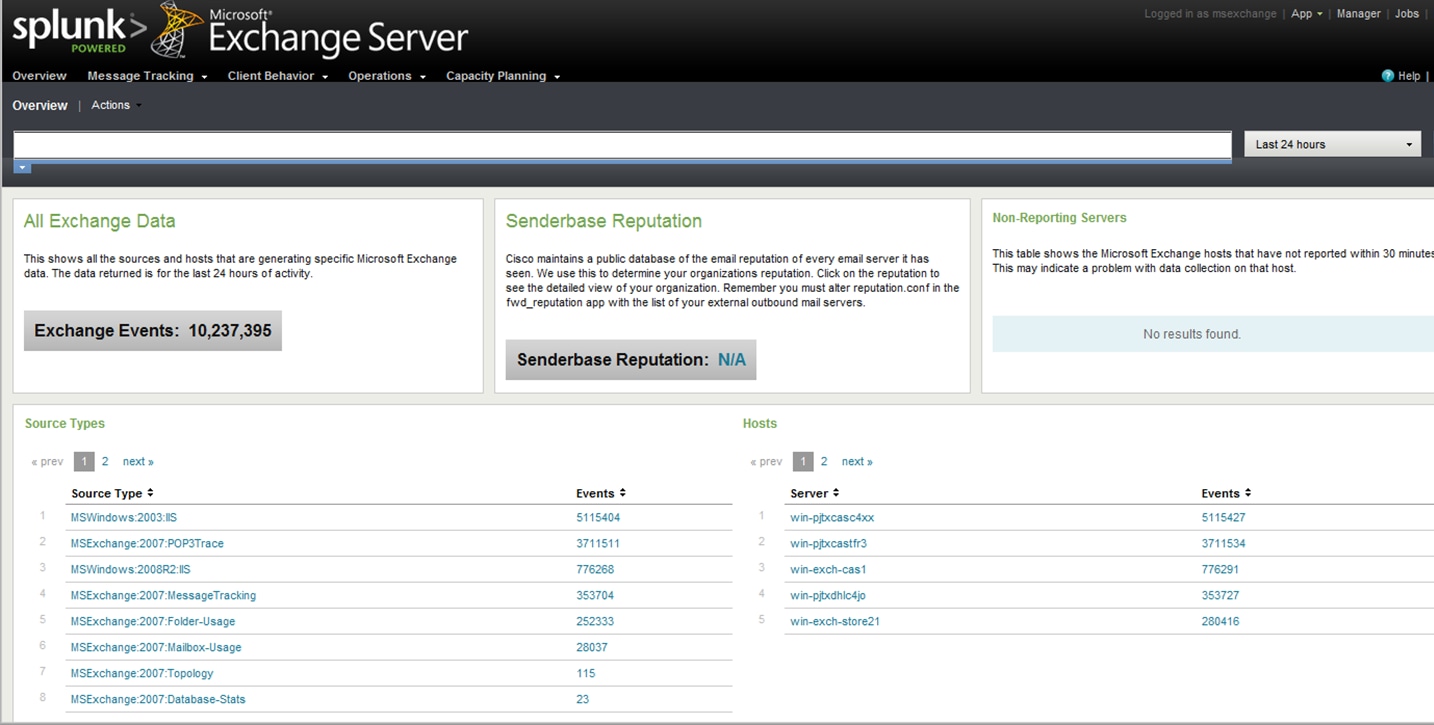Click into the search input field

click(x=622, y=145)
